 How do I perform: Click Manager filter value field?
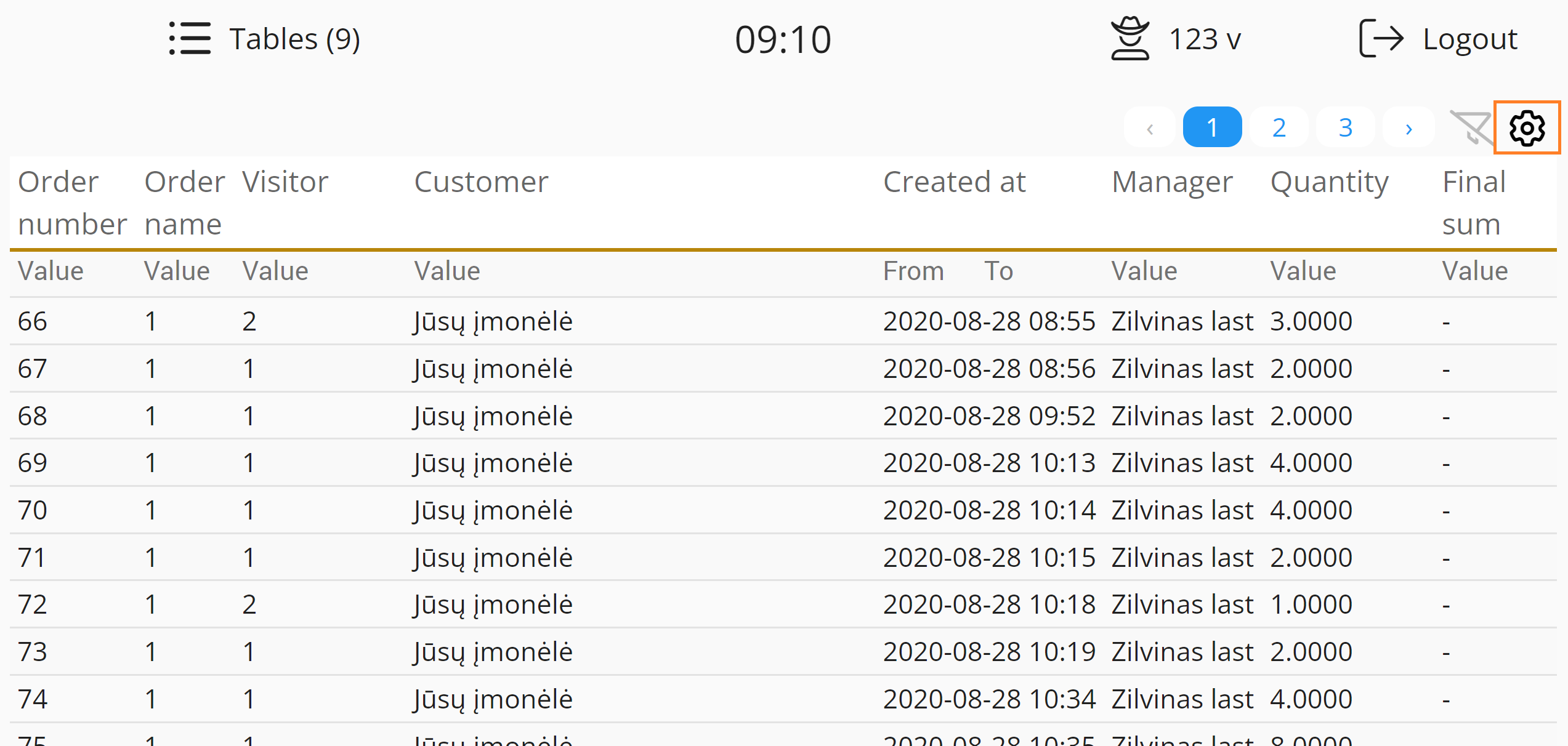(1144, 271)
